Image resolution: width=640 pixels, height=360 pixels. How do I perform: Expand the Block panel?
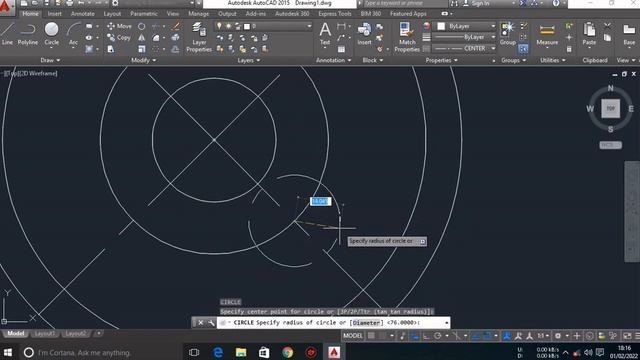pos(373,60)
